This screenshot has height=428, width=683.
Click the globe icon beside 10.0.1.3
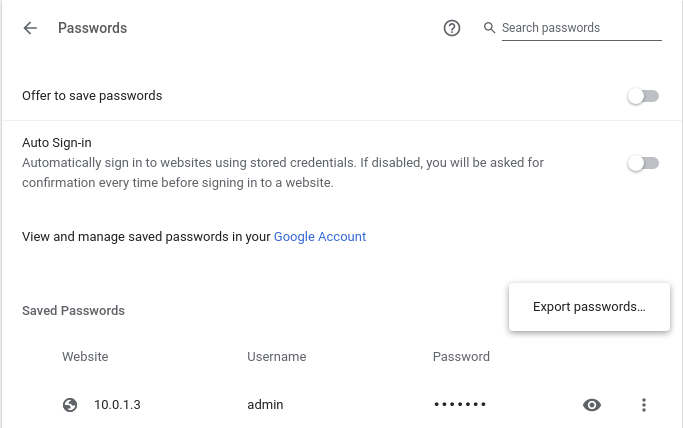click(70, 405)
